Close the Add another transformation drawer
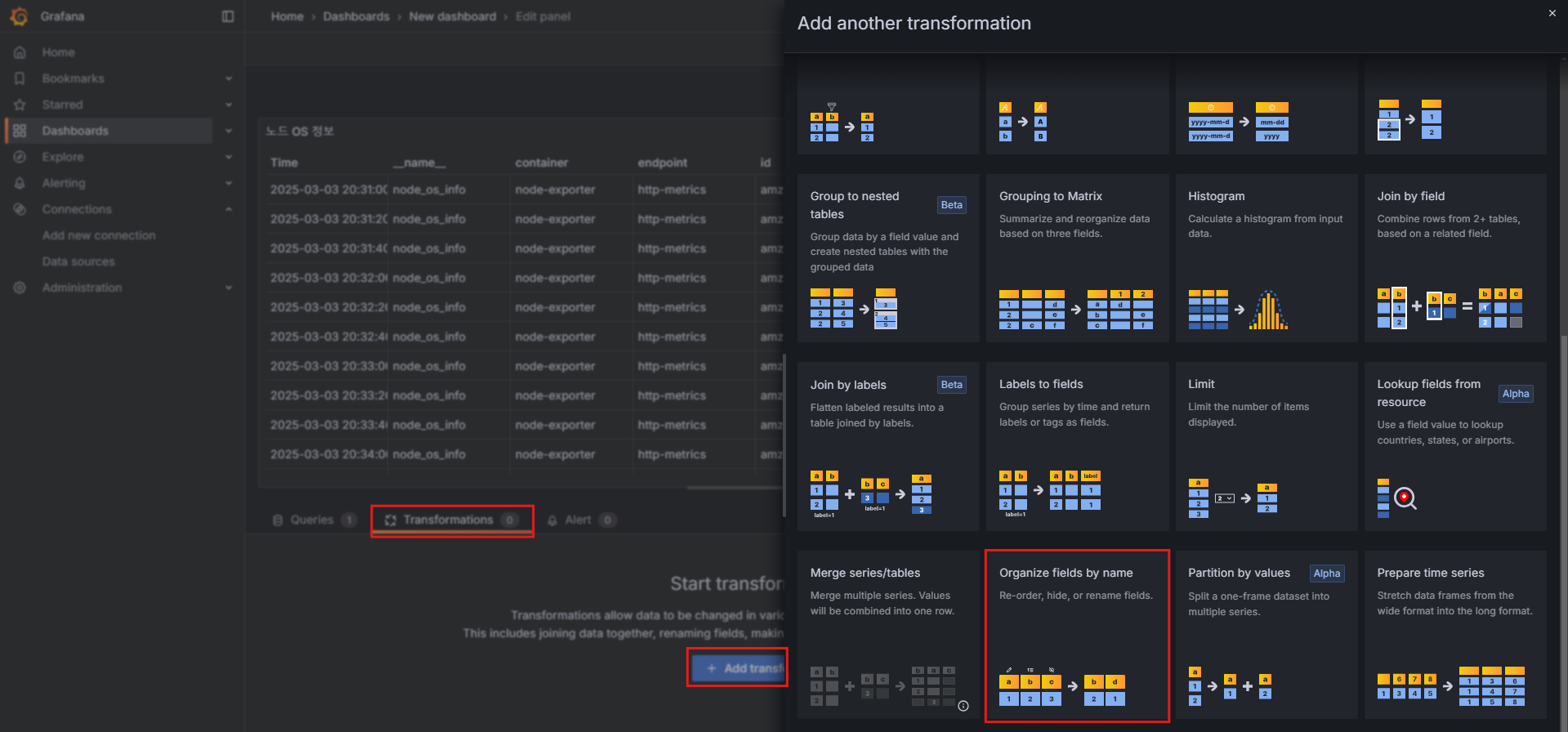 1552,13
